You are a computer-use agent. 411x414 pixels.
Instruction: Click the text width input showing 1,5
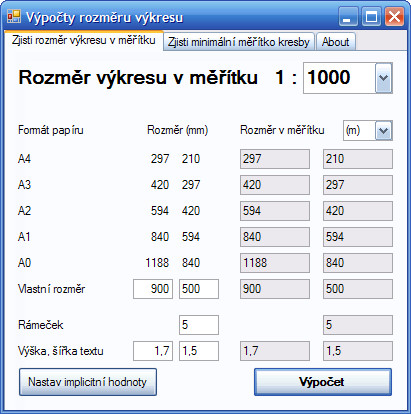pos(199,351)
